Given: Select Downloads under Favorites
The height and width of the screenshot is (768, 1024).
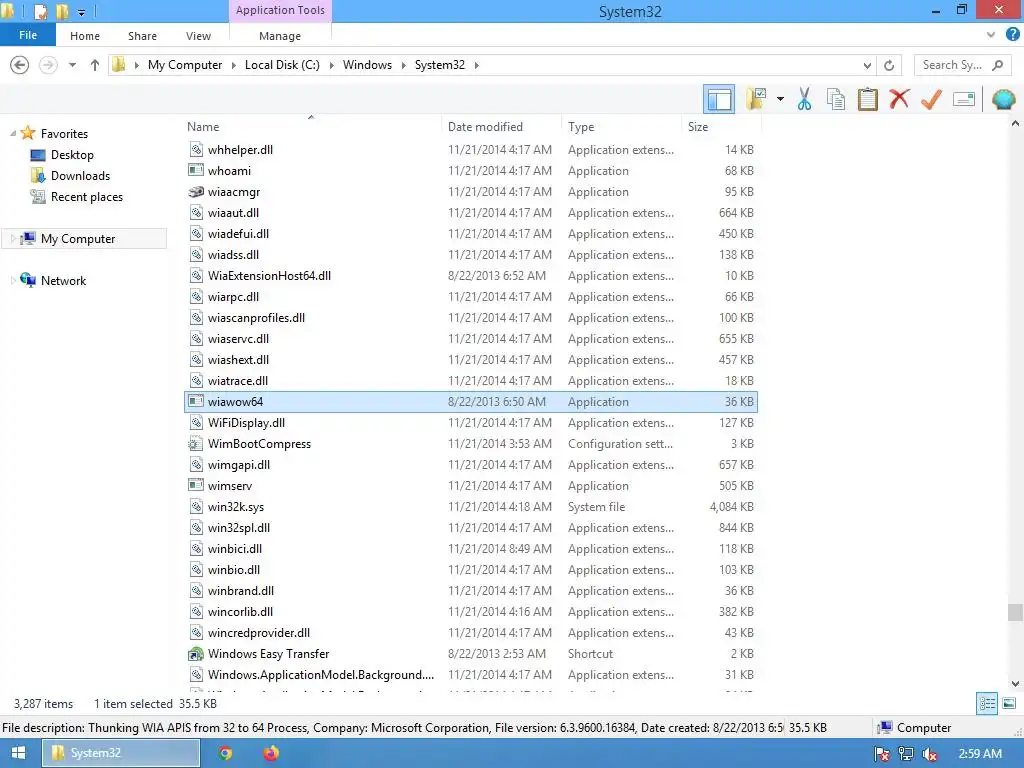Looking at the screenshot, I should tap(80, 176).
